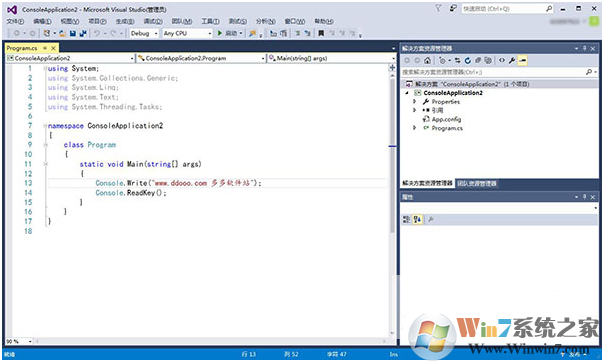Click the Navigate Forward circle icon in main toolbar
The width and height of the screenshot is (606, 363).
32,34
